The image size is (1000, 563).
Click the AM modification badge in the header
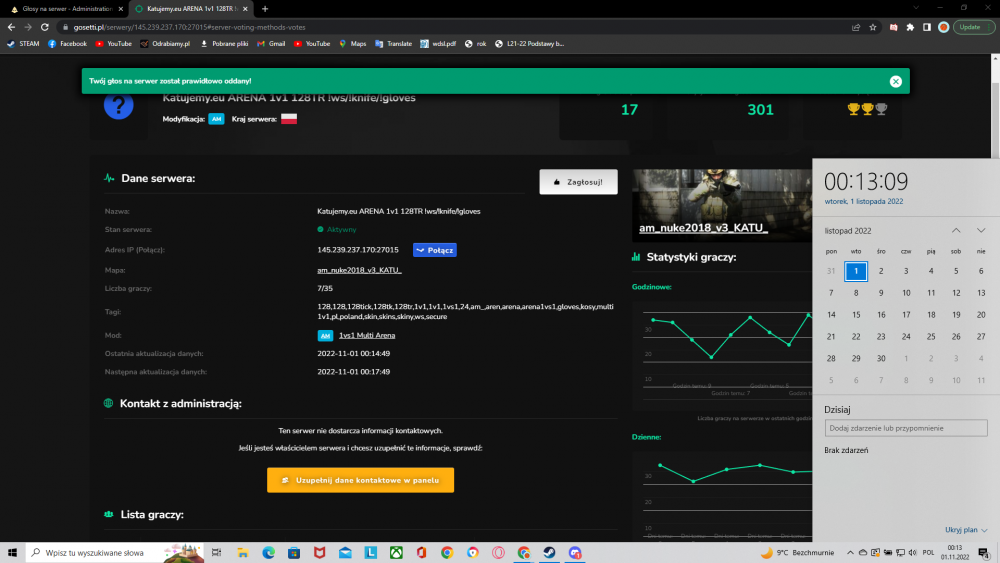click(x=216, y=119)
